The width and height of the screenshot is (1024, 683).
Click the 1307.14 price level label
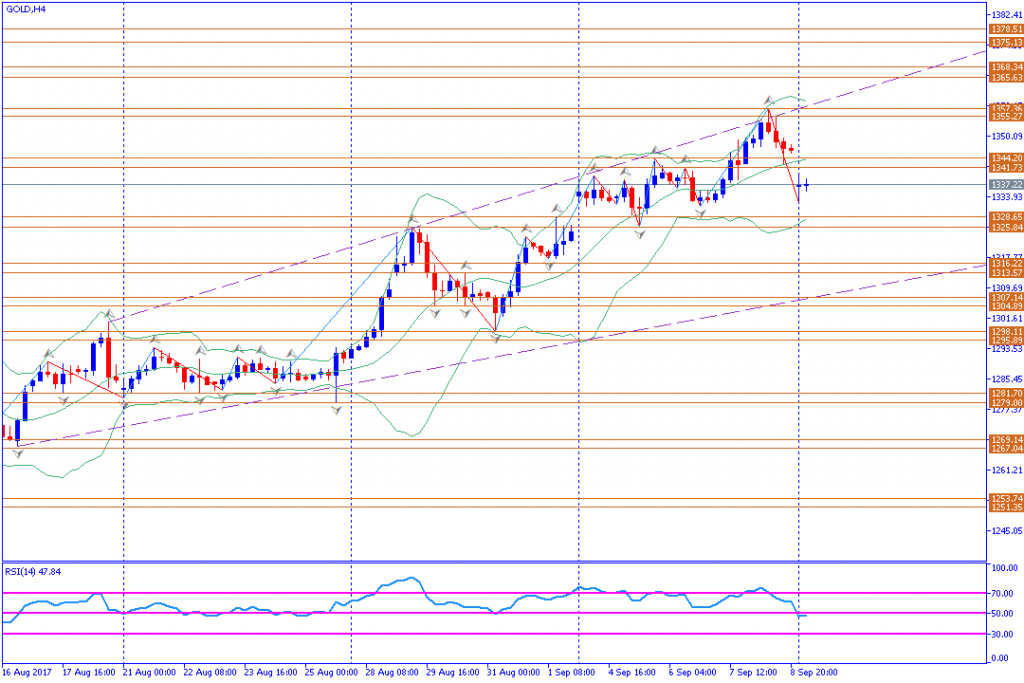point(1006,298)
